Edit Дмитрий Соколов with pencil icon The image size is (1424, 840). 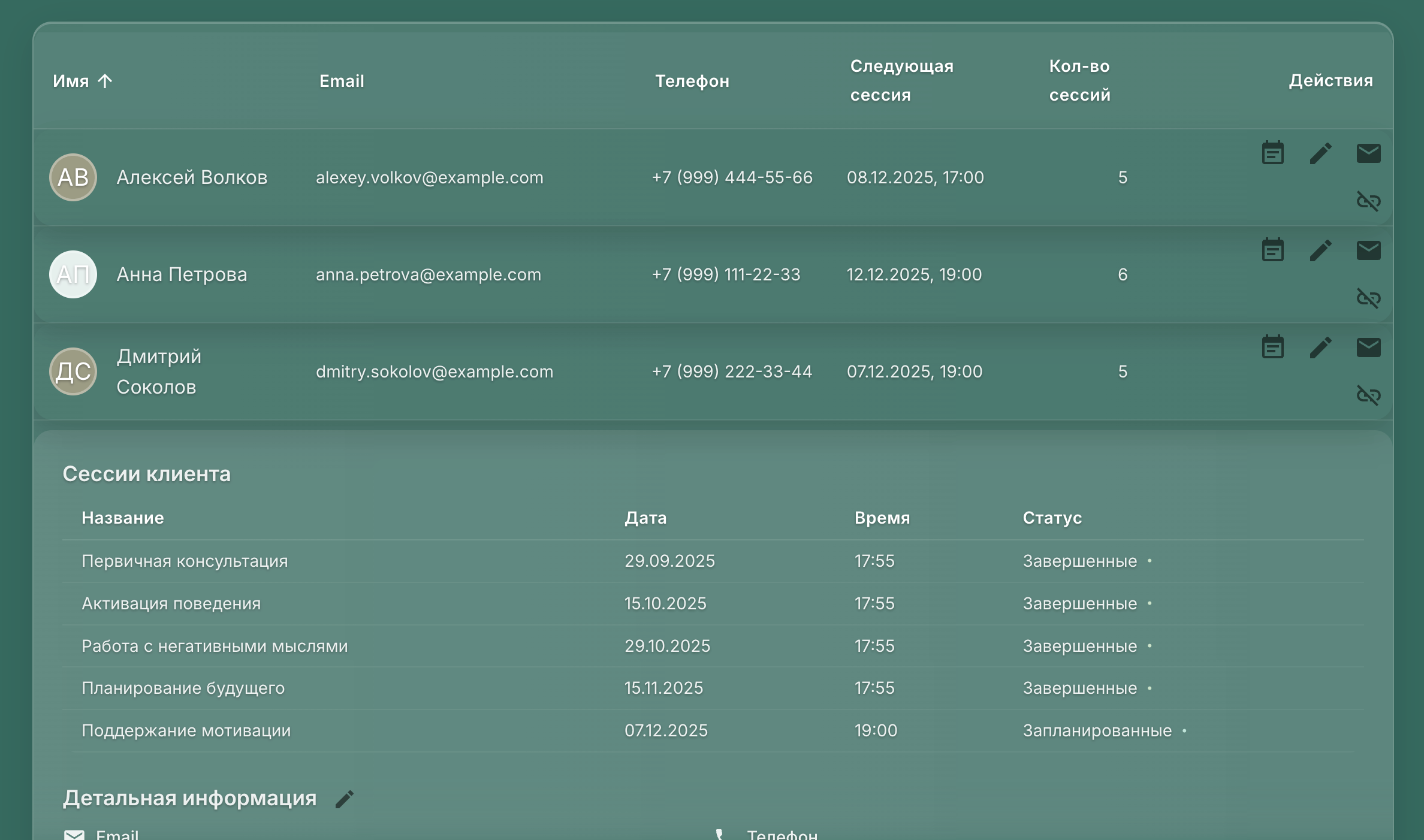[1320, 348]
